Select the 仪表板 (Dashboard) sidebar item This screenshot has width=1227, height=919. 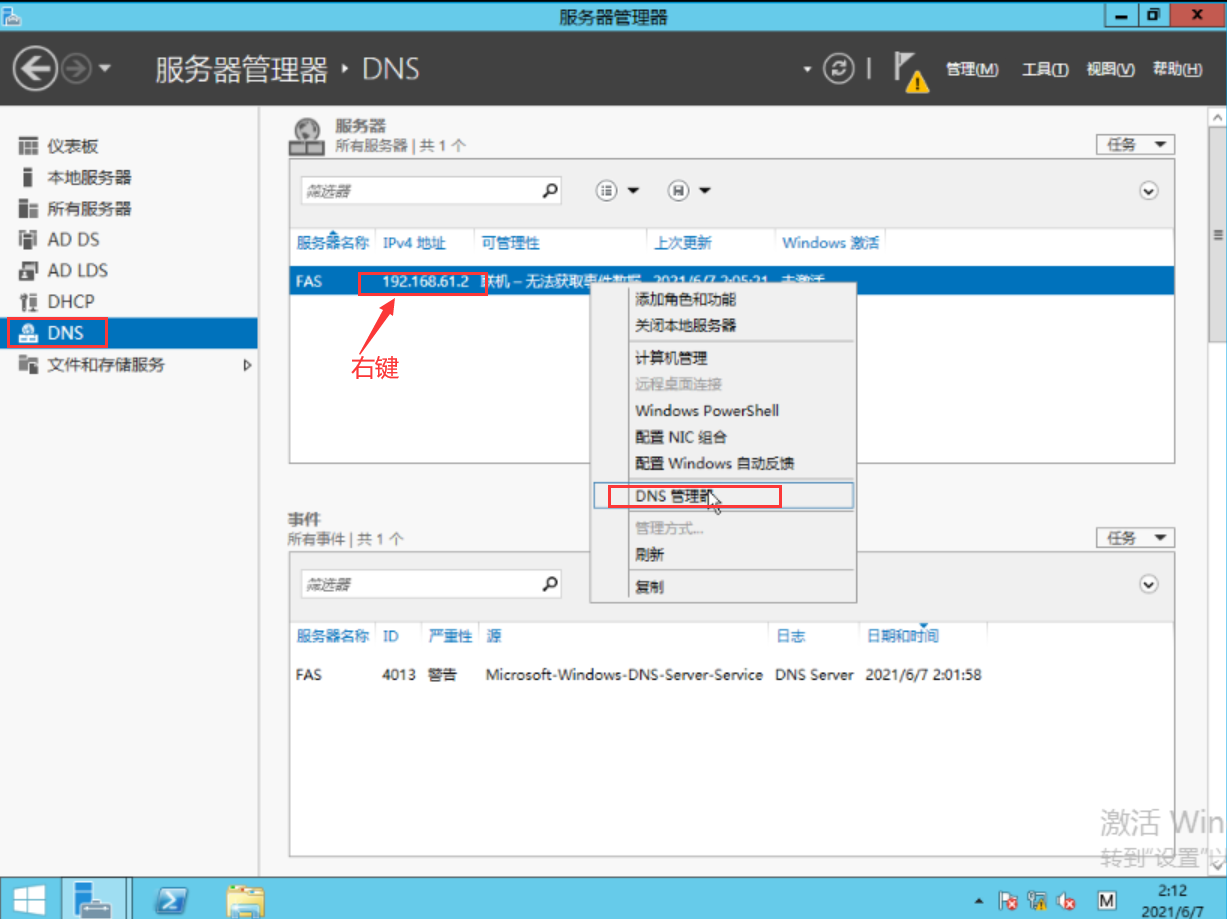click(69, 145)
